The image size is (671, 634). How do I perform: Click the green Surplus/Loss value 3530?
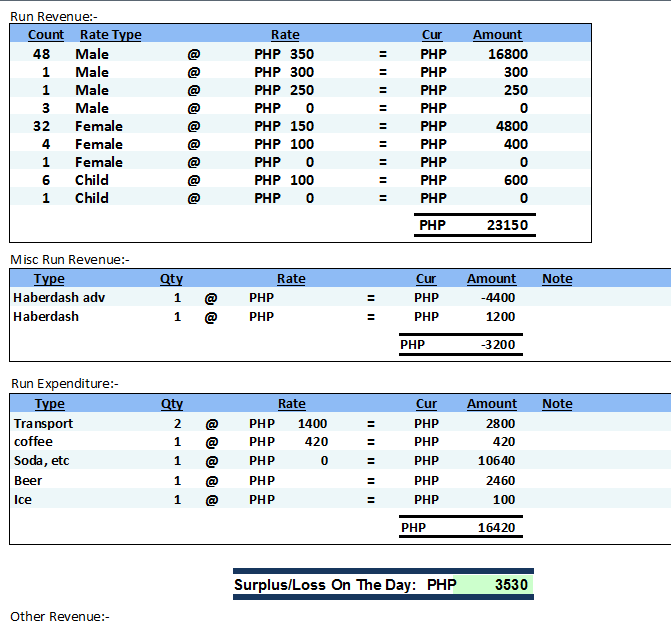[x=510, y=585]
